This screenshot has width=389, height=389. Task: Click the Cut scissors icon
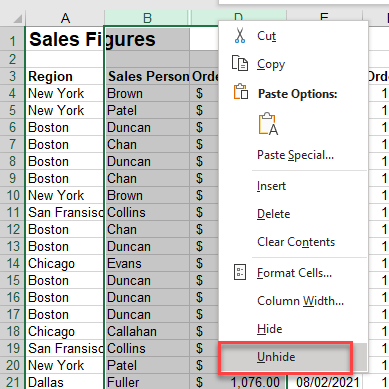240,35
